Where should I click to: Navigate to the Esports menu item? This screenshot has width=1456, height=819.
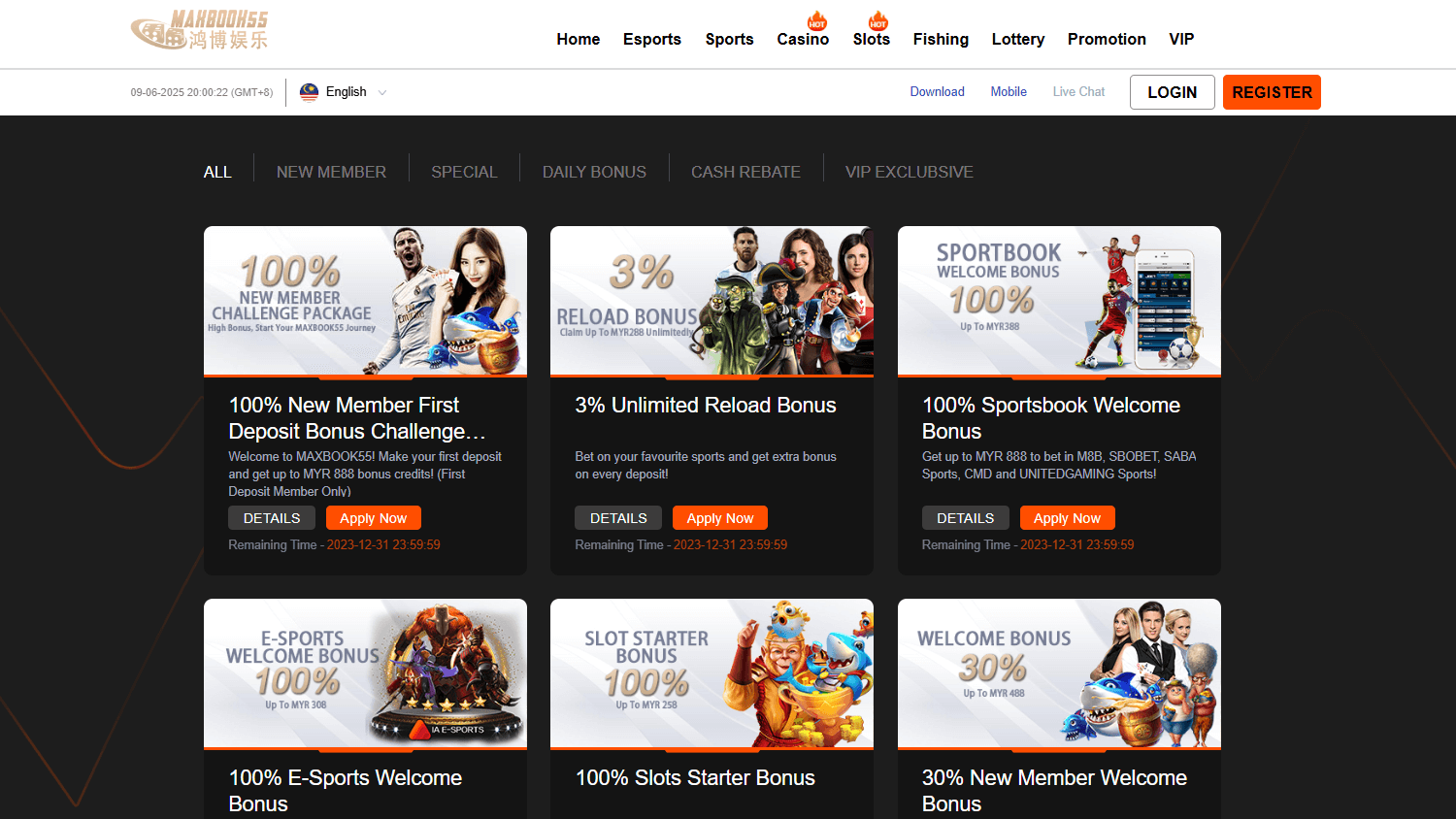pyautogui.click(x=651, y=39)
